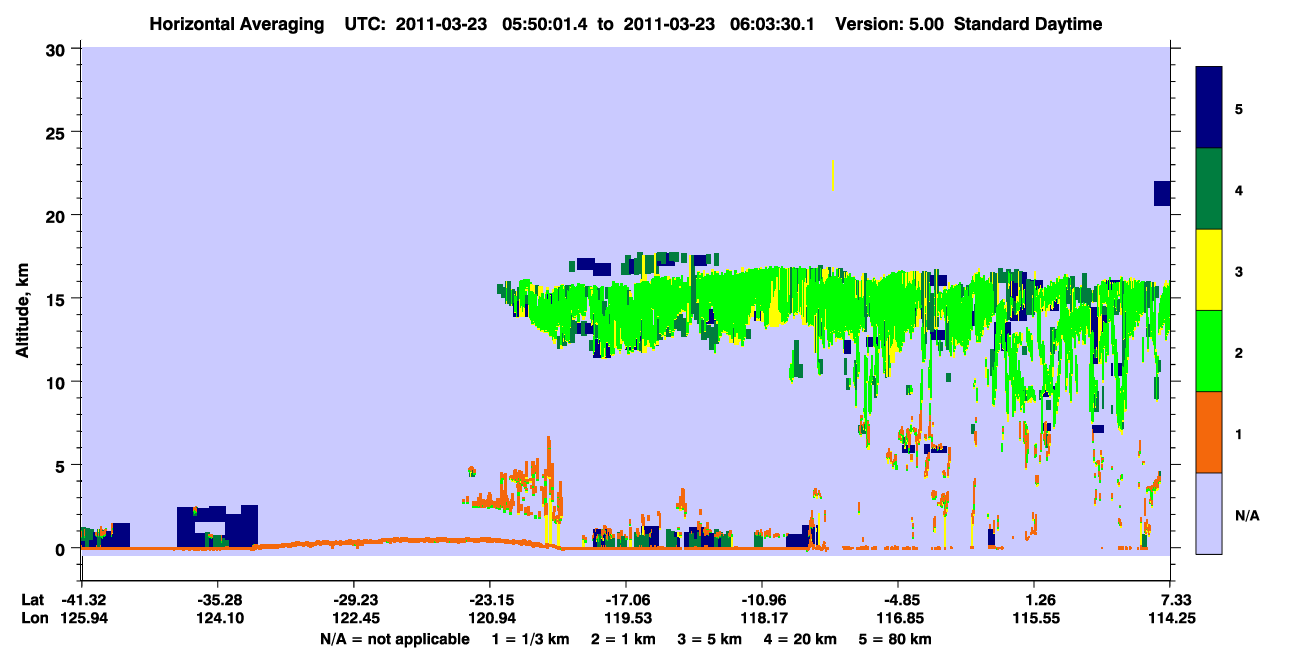Click the yellow level 3 legend swatch

point(1209,270)
